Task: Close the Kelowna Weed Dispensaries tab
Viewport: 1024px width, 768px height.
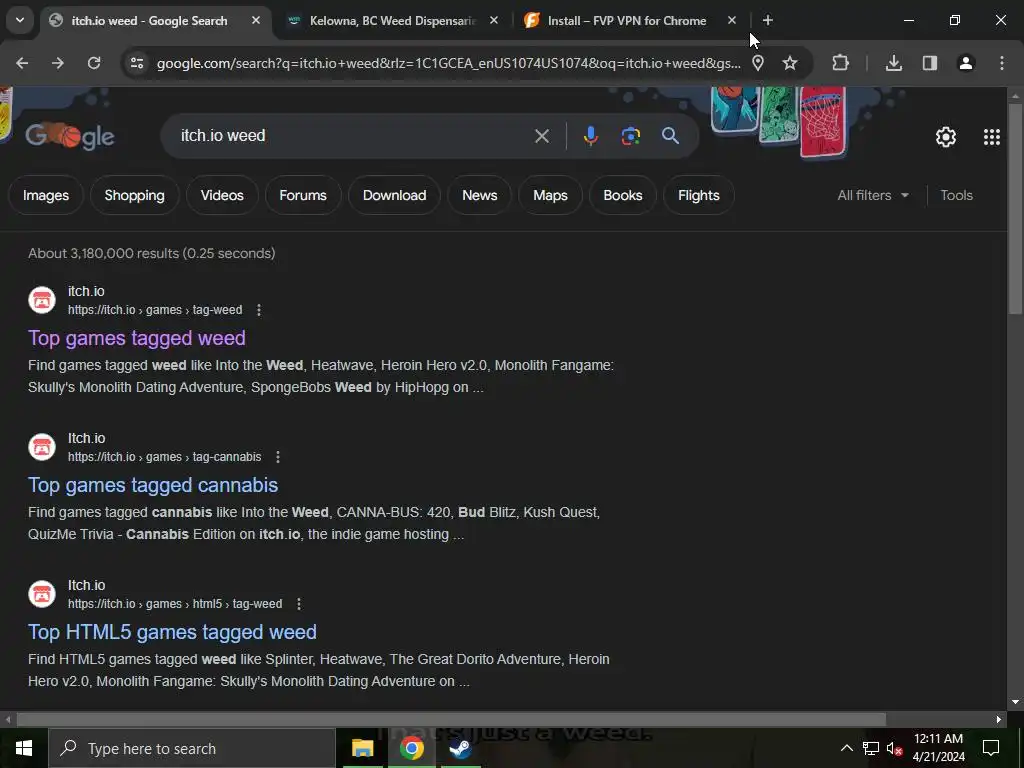Action: (494, 21)
